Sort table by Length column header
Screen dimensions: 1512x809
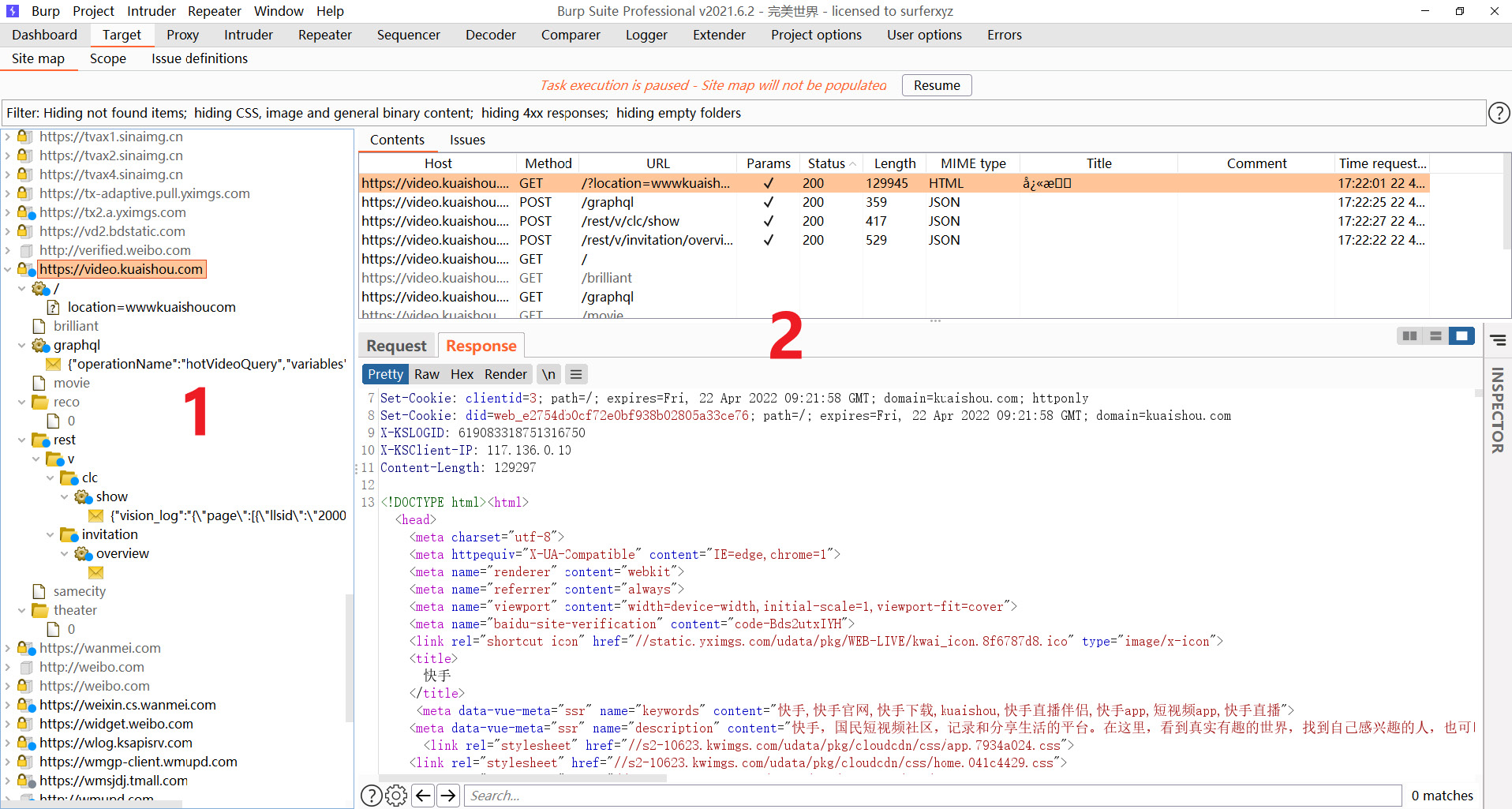click(894, 163)
